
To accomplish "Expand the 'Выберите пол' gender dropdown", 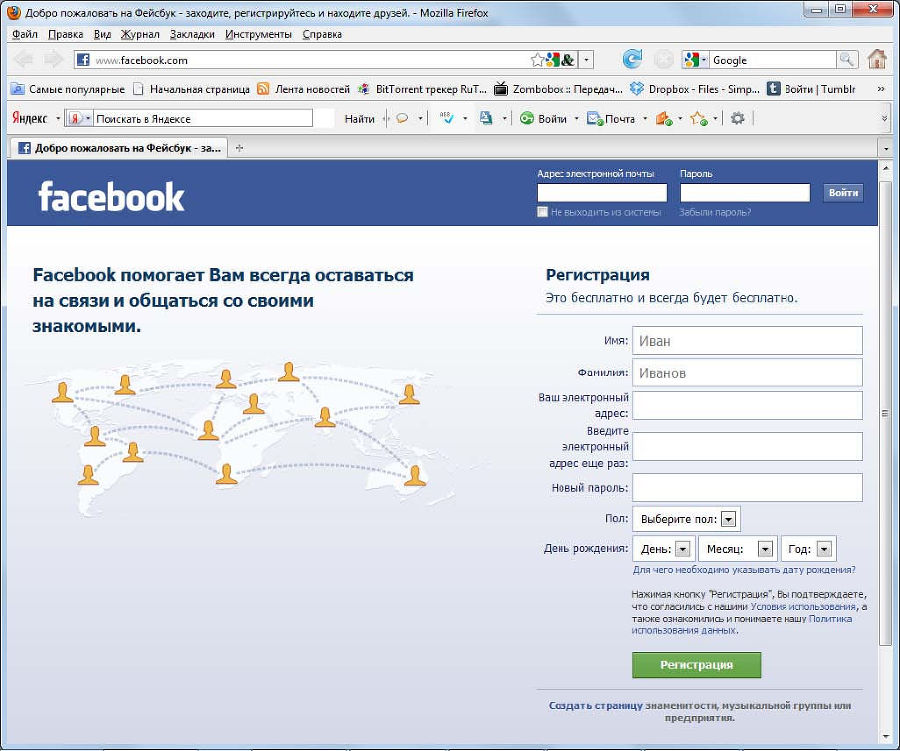I will click(729, 519).
